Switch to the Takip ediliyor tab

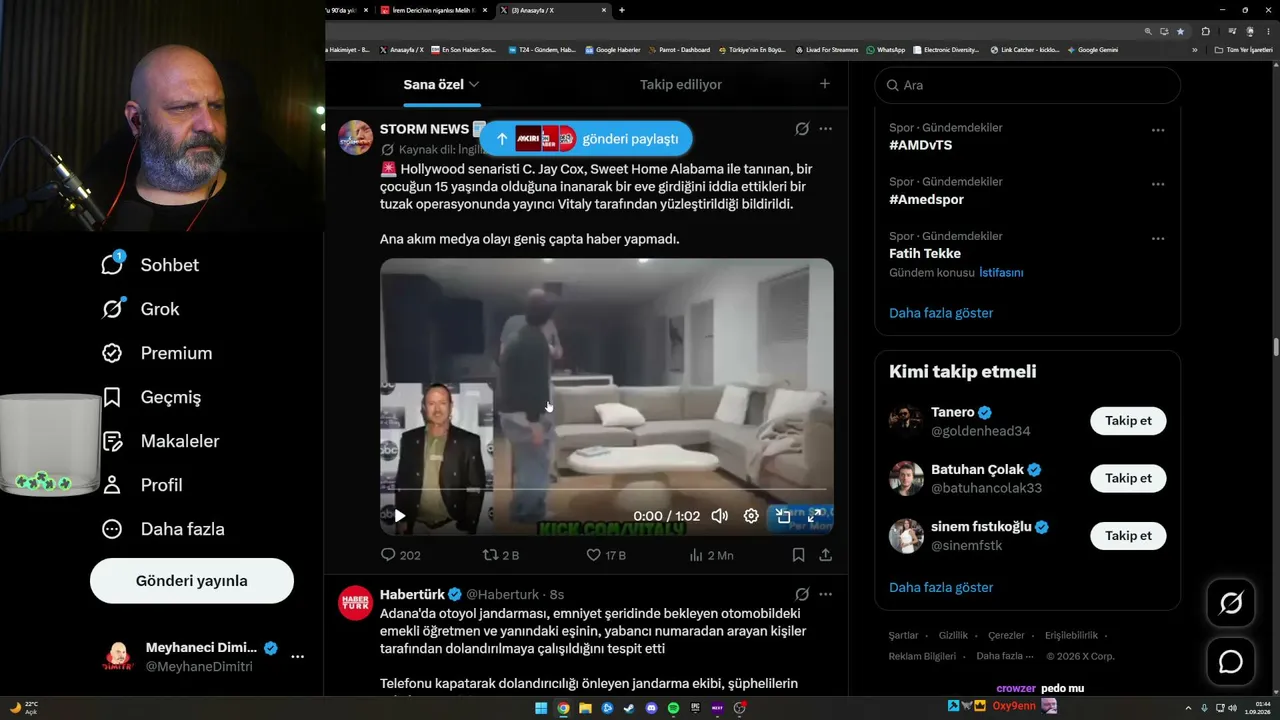(681, 85)
